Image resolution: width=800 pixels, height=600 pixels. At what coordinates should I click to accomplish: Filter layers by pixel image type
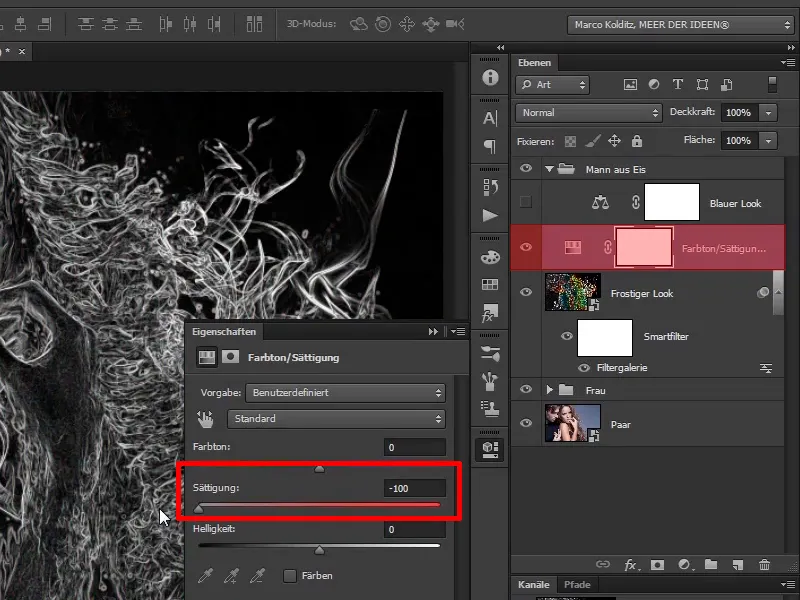coord(631,85)
